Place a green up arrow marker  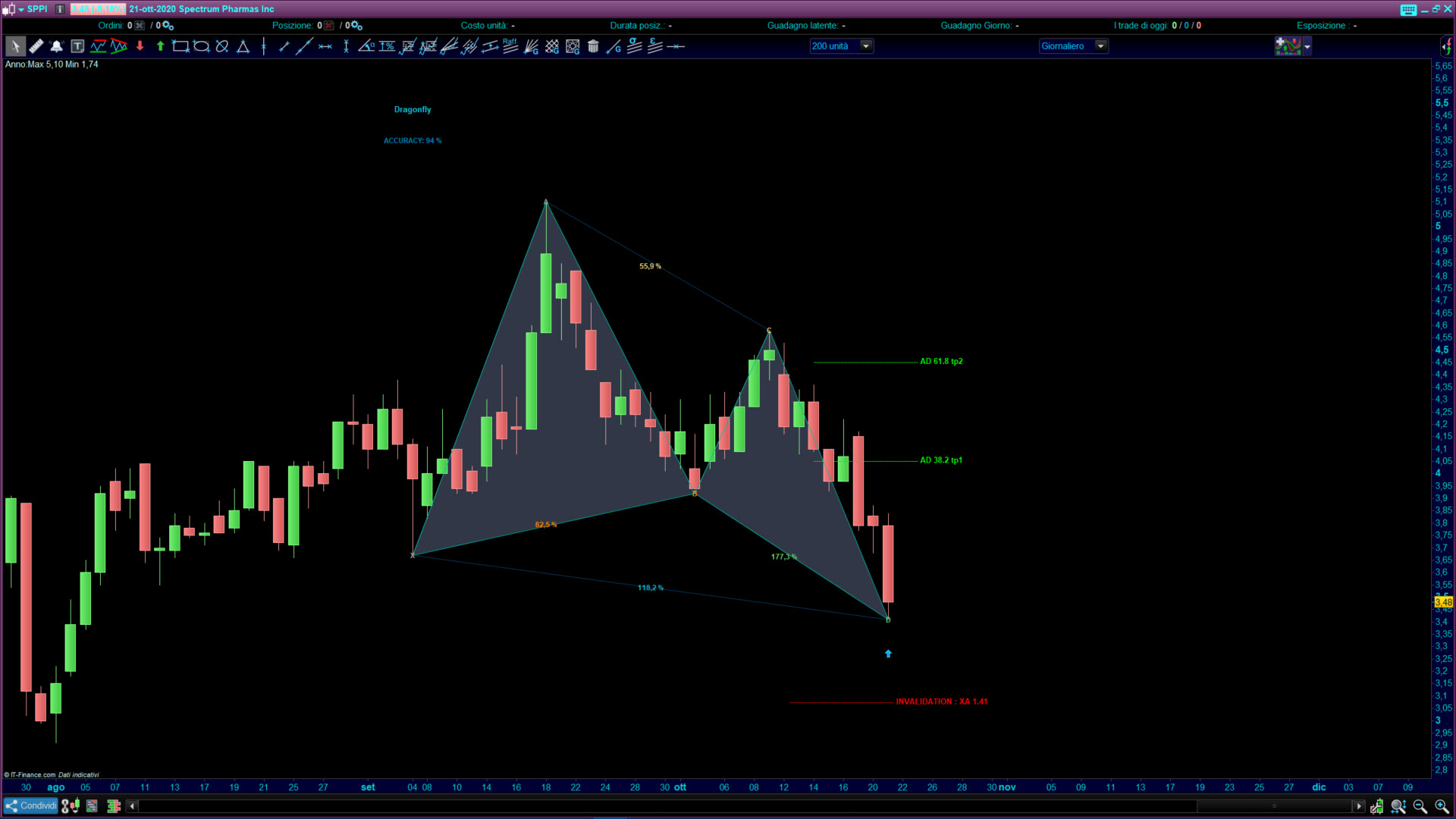coord(160,46)
